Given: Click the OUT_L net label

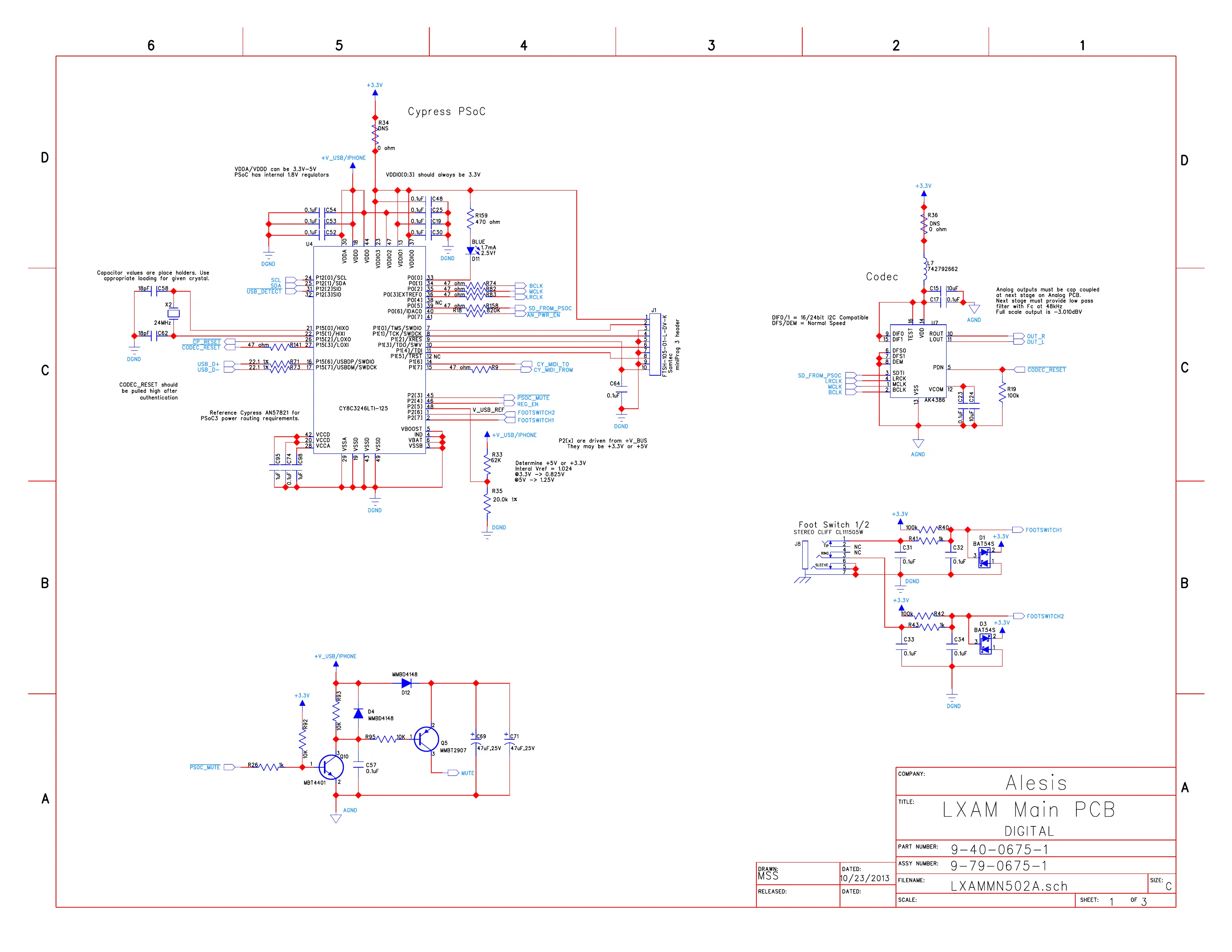Looking at the screenshot, I should point(1035,342).
